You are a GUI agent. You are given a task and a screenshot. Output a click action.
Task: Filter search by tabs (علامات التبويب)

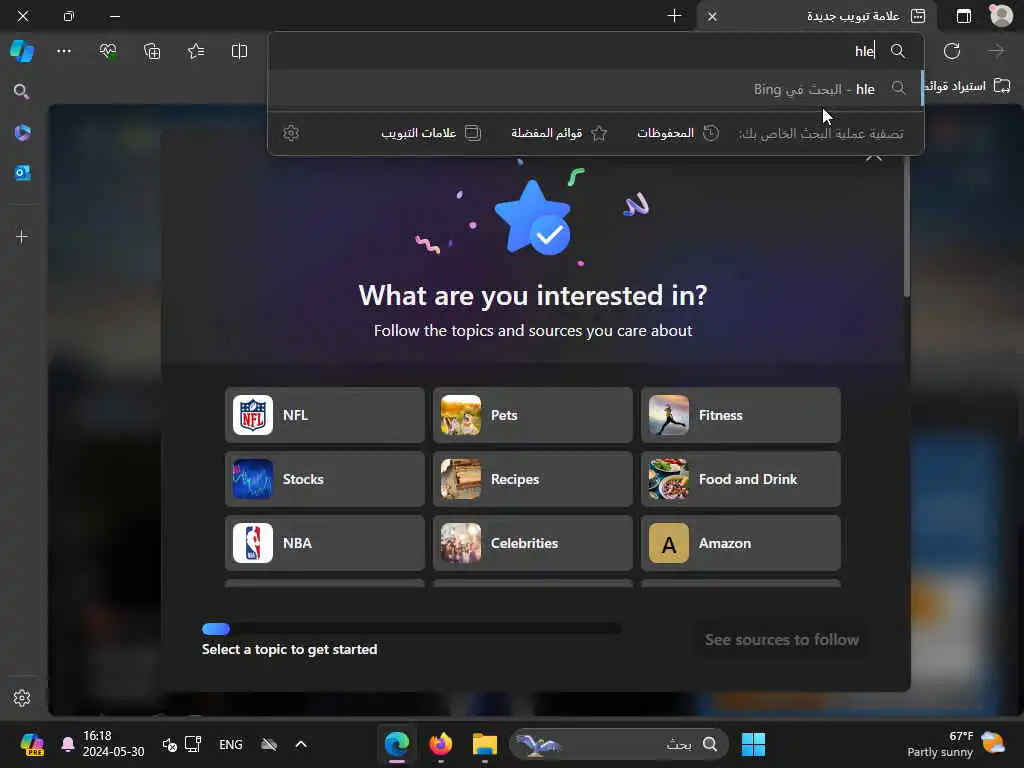[x=431, y=133]
